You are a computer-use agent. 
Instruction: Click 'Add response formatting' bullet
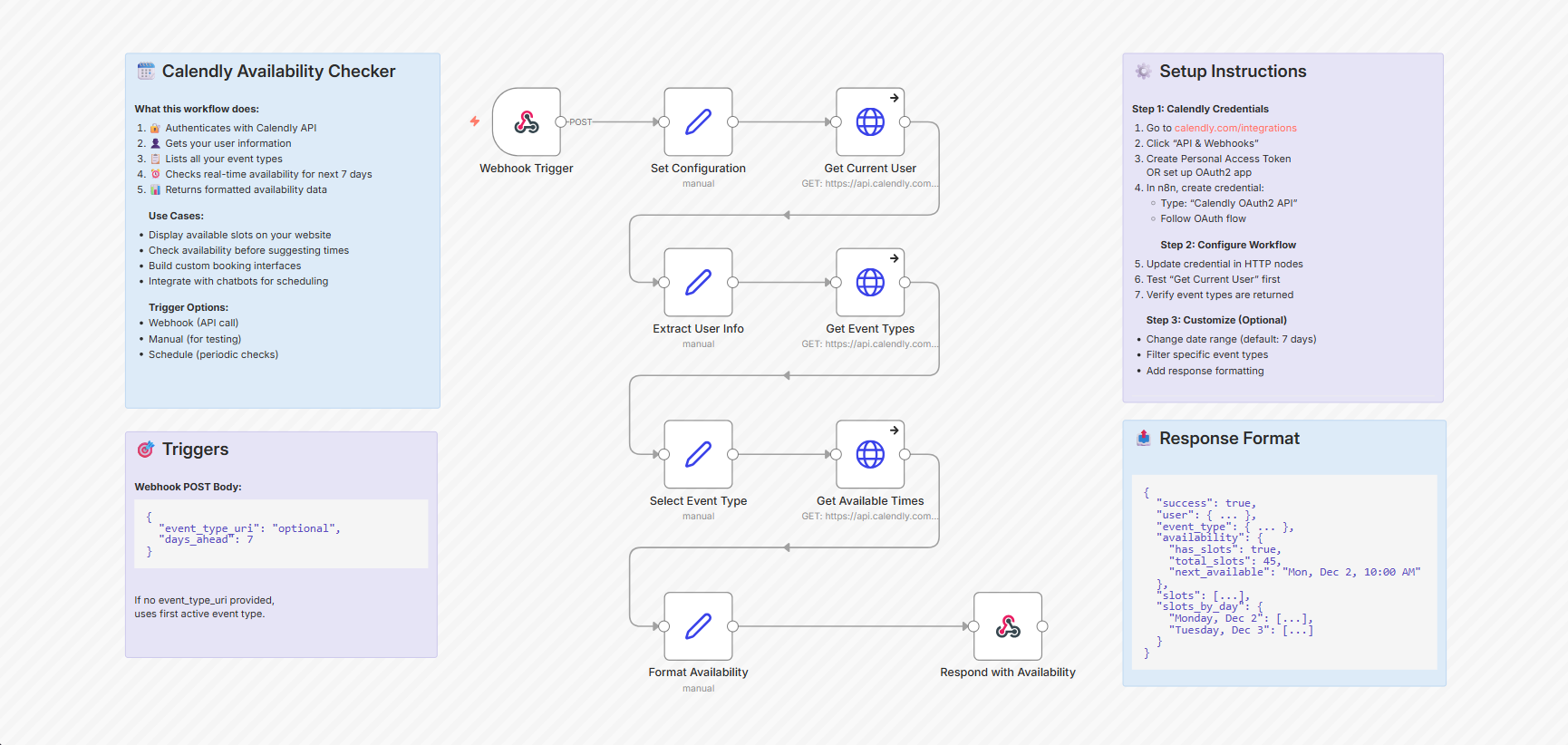pyautogui.click(x=1205, y=371)
